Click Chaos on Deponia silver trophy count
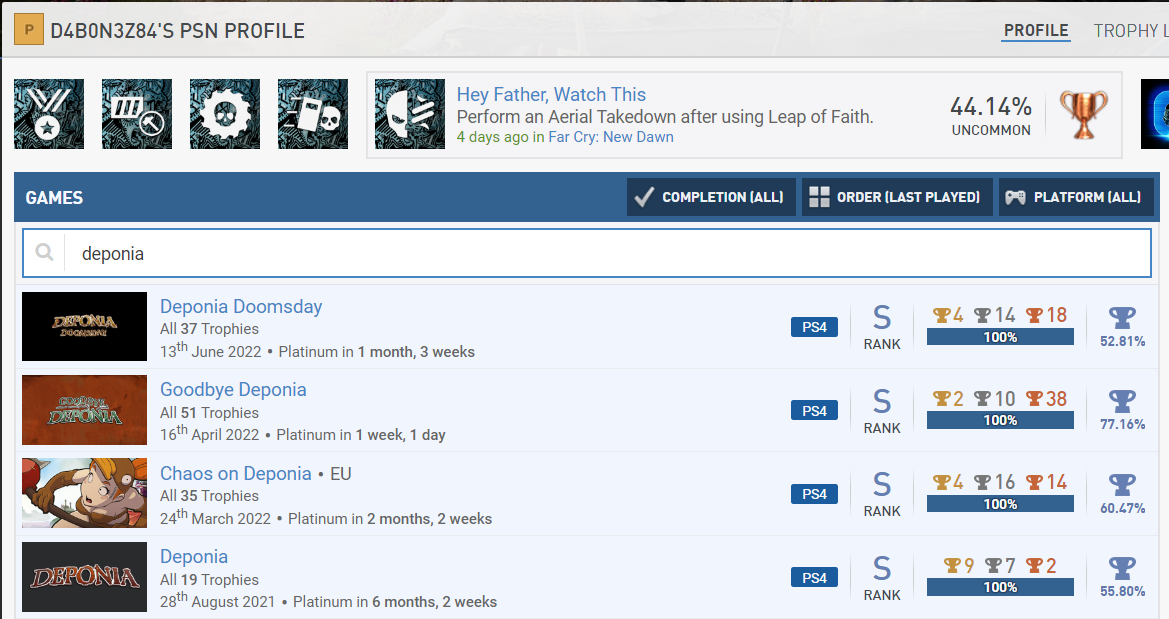 coord(995,483)
